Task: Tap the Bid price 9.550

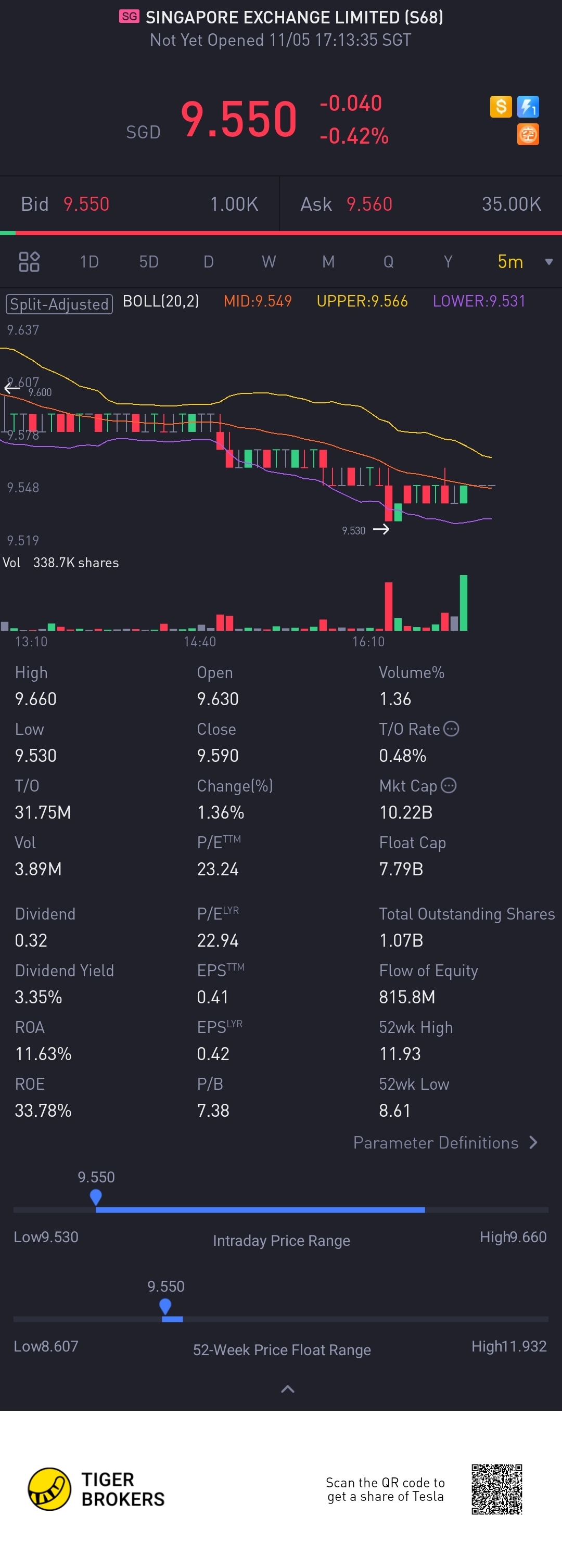Action: coord(86,204)
